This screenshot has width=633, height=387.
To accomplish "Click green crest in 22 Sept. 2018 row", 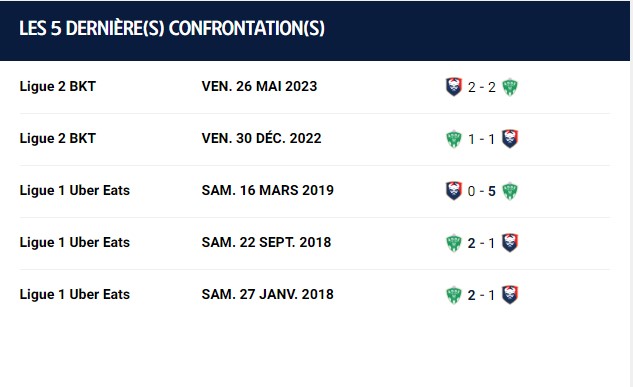I will click(x=454, y=243).
